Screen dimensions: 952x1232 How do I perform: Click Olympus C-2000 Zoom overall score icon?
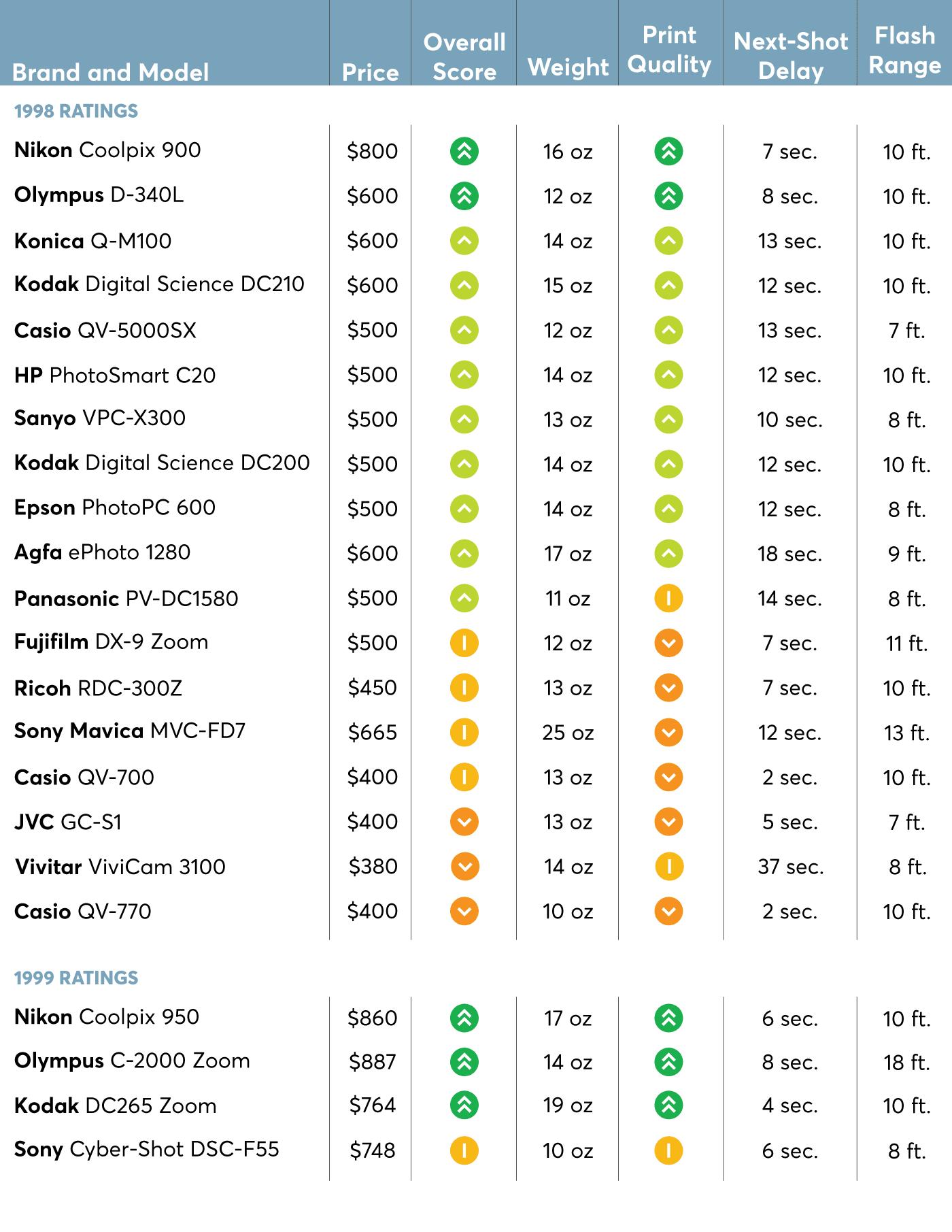(x=464, y=1062)
